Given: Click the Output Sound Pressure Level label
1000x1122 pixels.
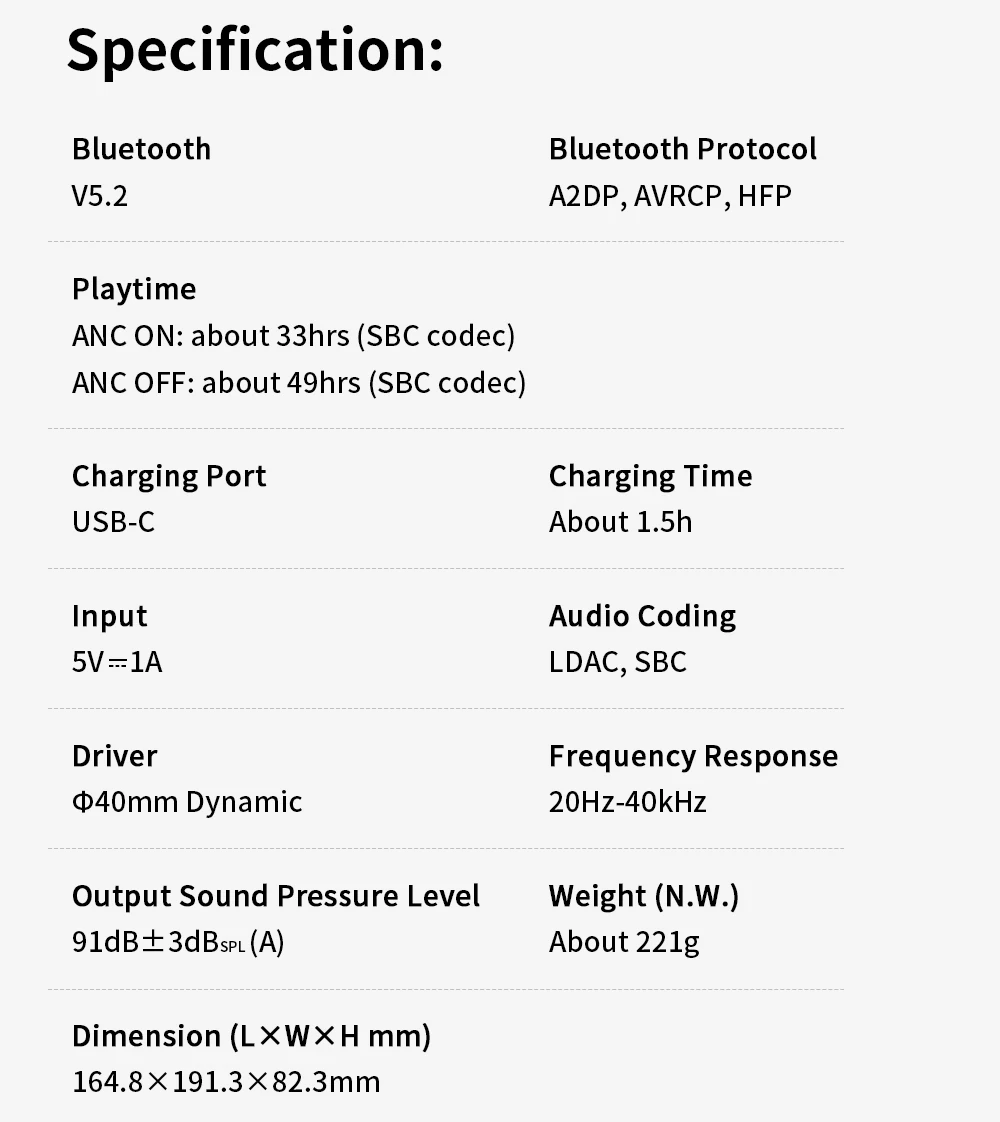Looking at the screenshot, I should pyautogui.click(x=276, y=896).
